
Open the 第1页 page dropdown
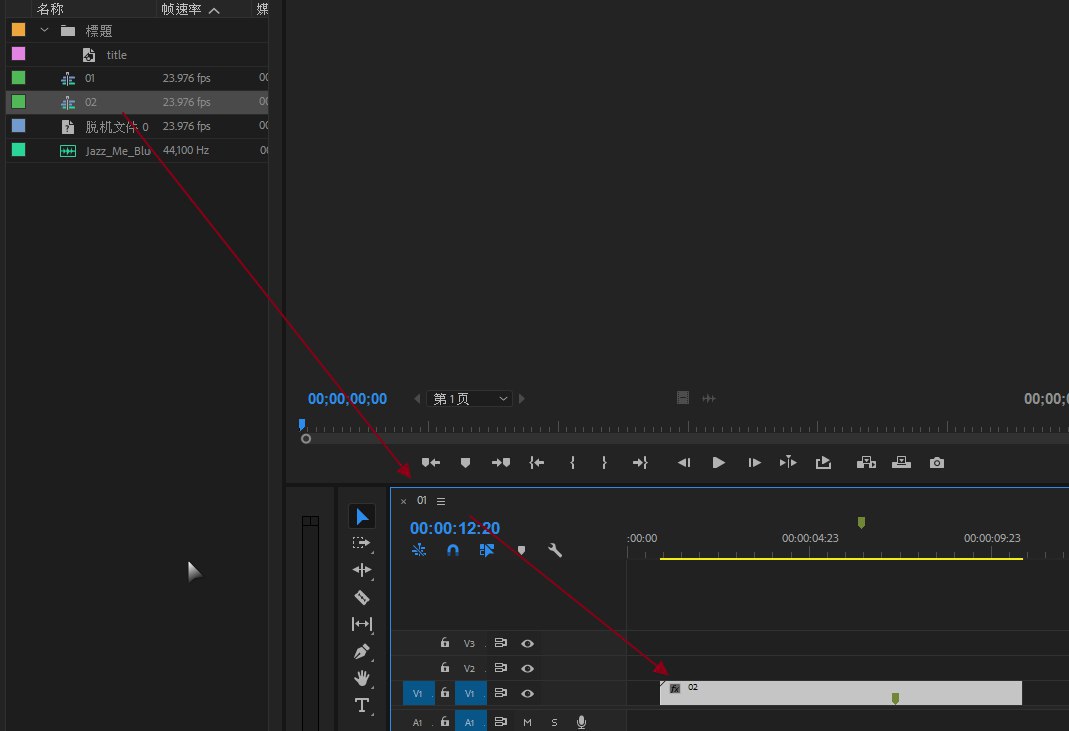[470, 399]
